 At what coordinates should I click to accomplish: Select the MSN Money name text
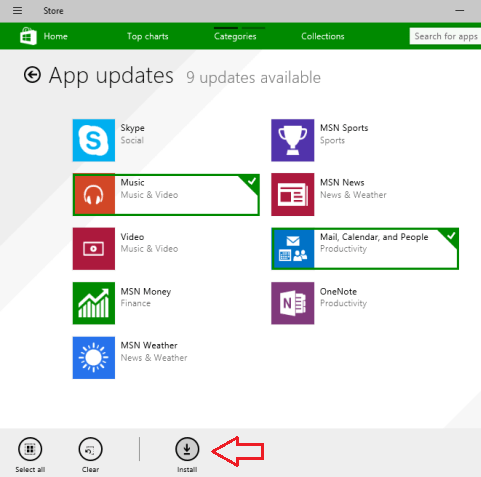(x=146, y=292)
